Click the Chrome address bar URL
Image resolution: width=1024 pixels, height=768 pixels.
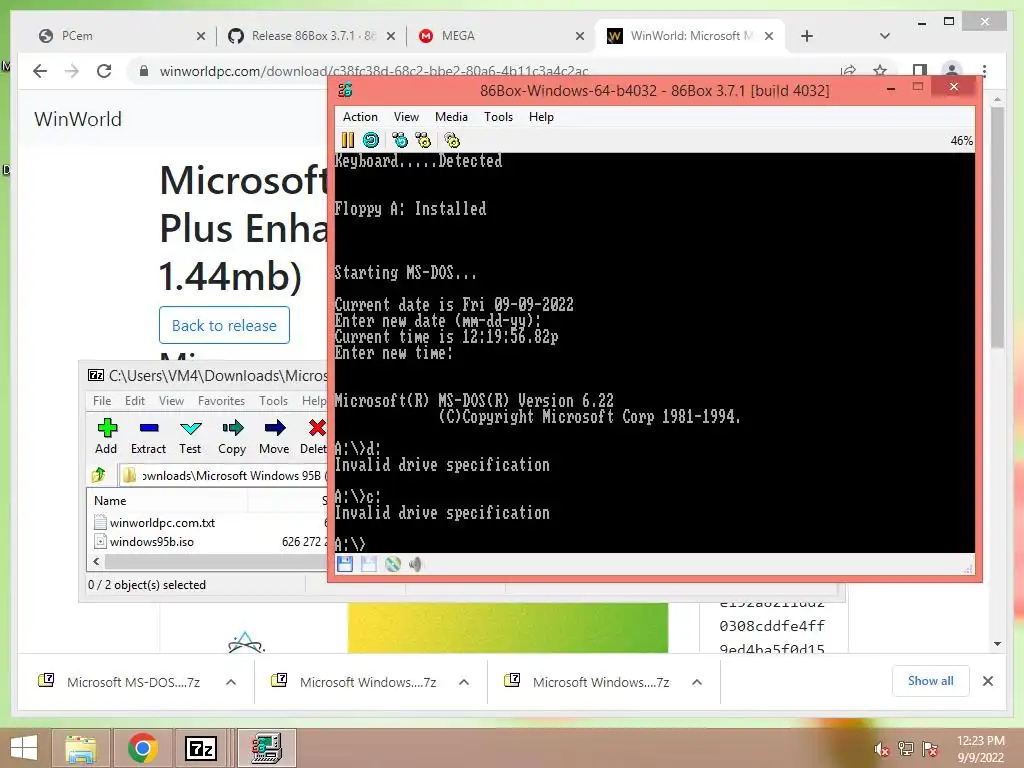[x=374, y=71]
